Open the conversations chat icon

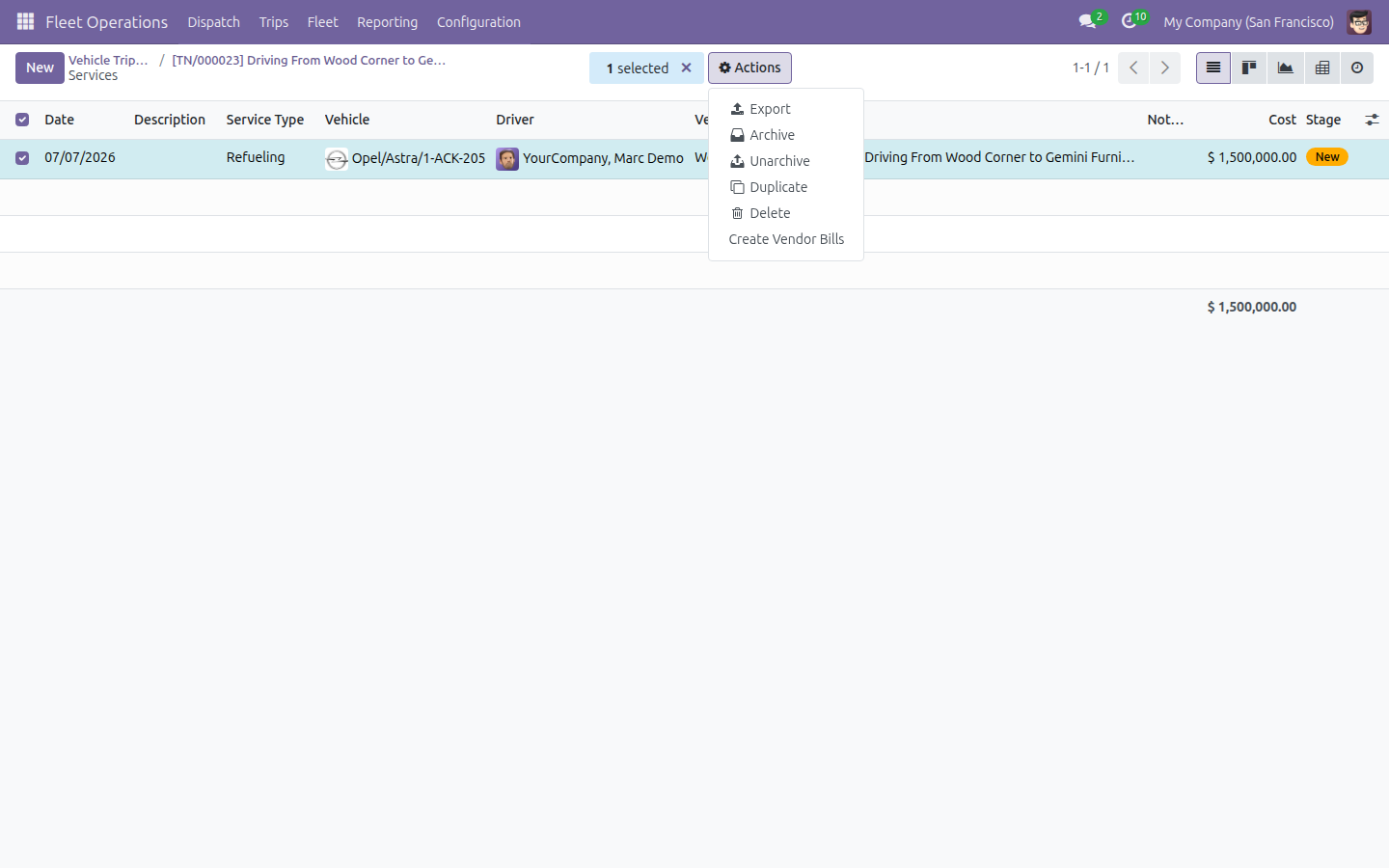point(1088,21)
